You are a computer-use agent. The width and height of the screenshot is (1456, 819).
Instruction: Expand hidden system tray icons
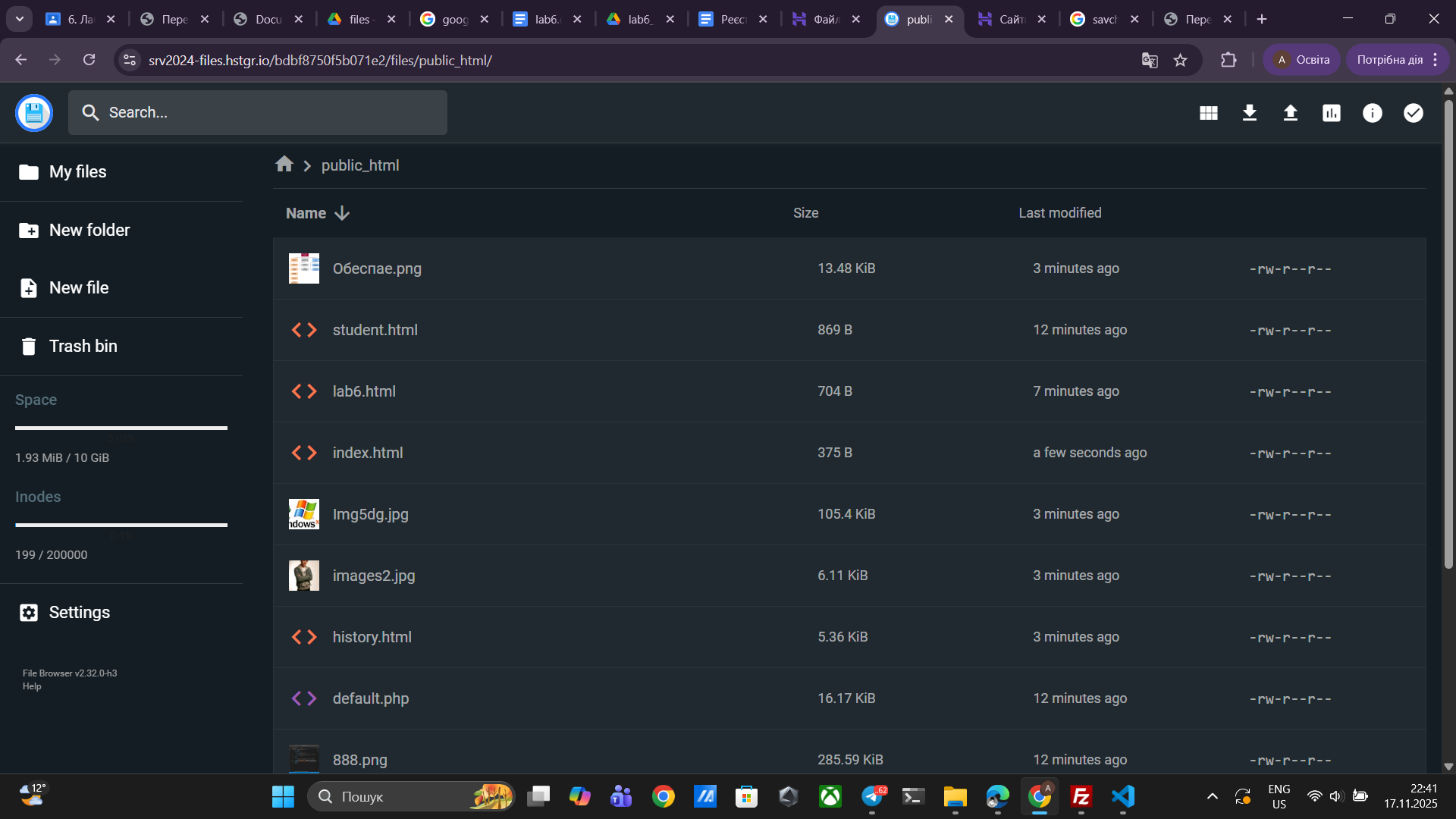(1212, 796)
